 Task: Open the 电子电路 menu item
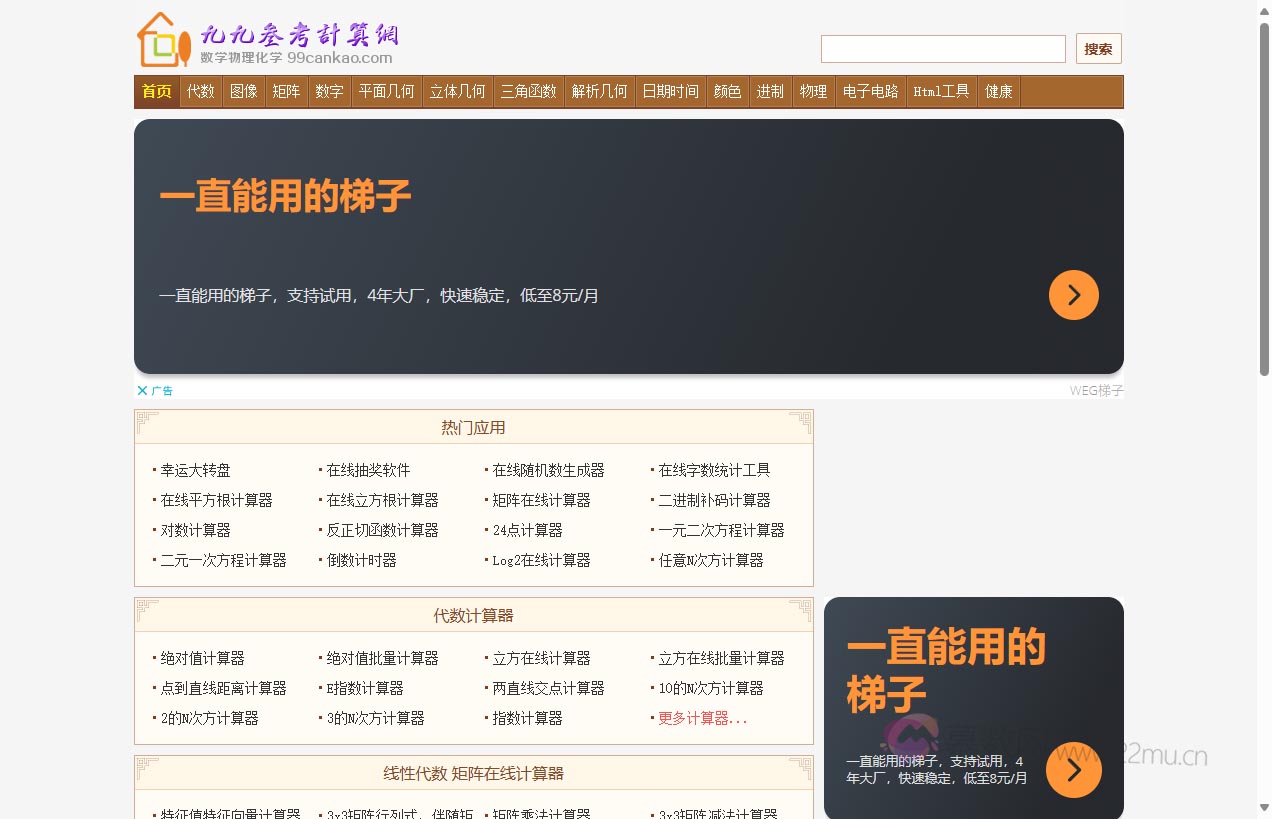pos(870,91)
